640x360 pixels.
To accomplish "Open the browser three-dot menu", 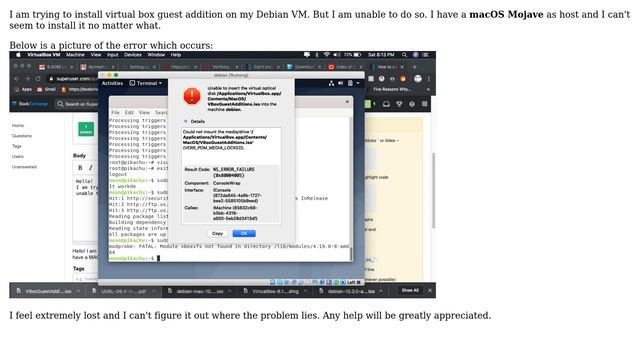I will (x=429, y=79).
